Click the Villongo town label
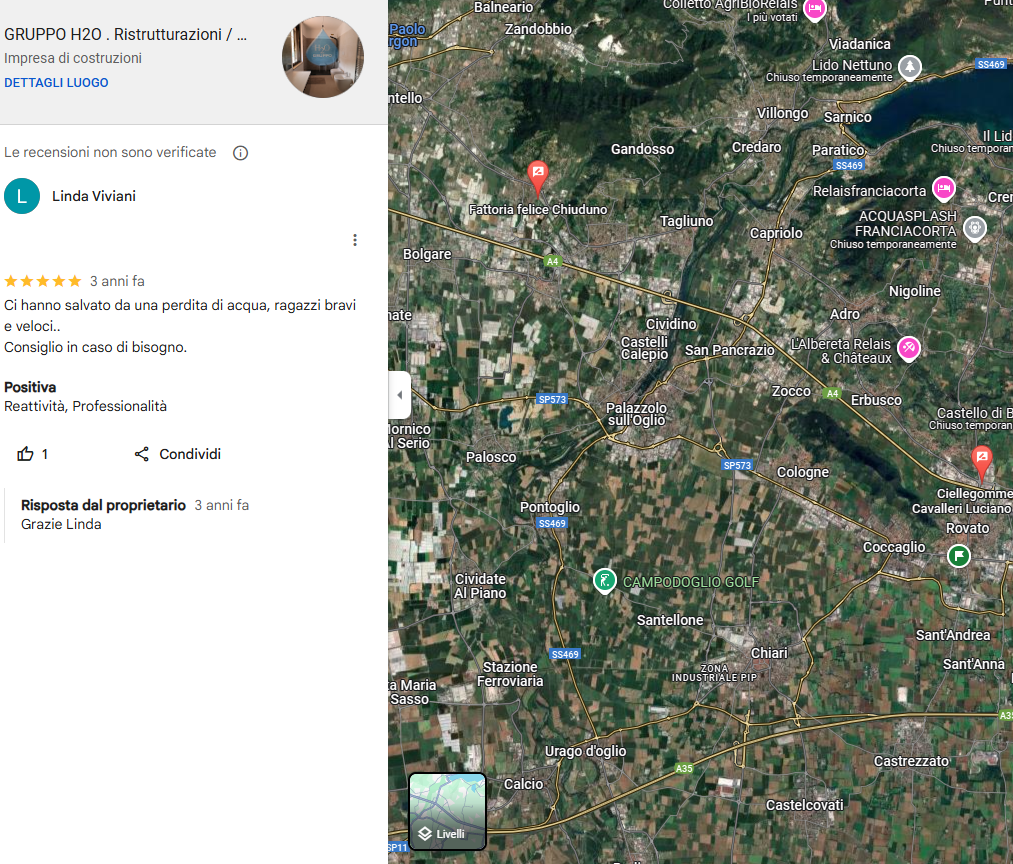Image resolution: width=1013 pixels, height=864 pixels. coord(782,113)
